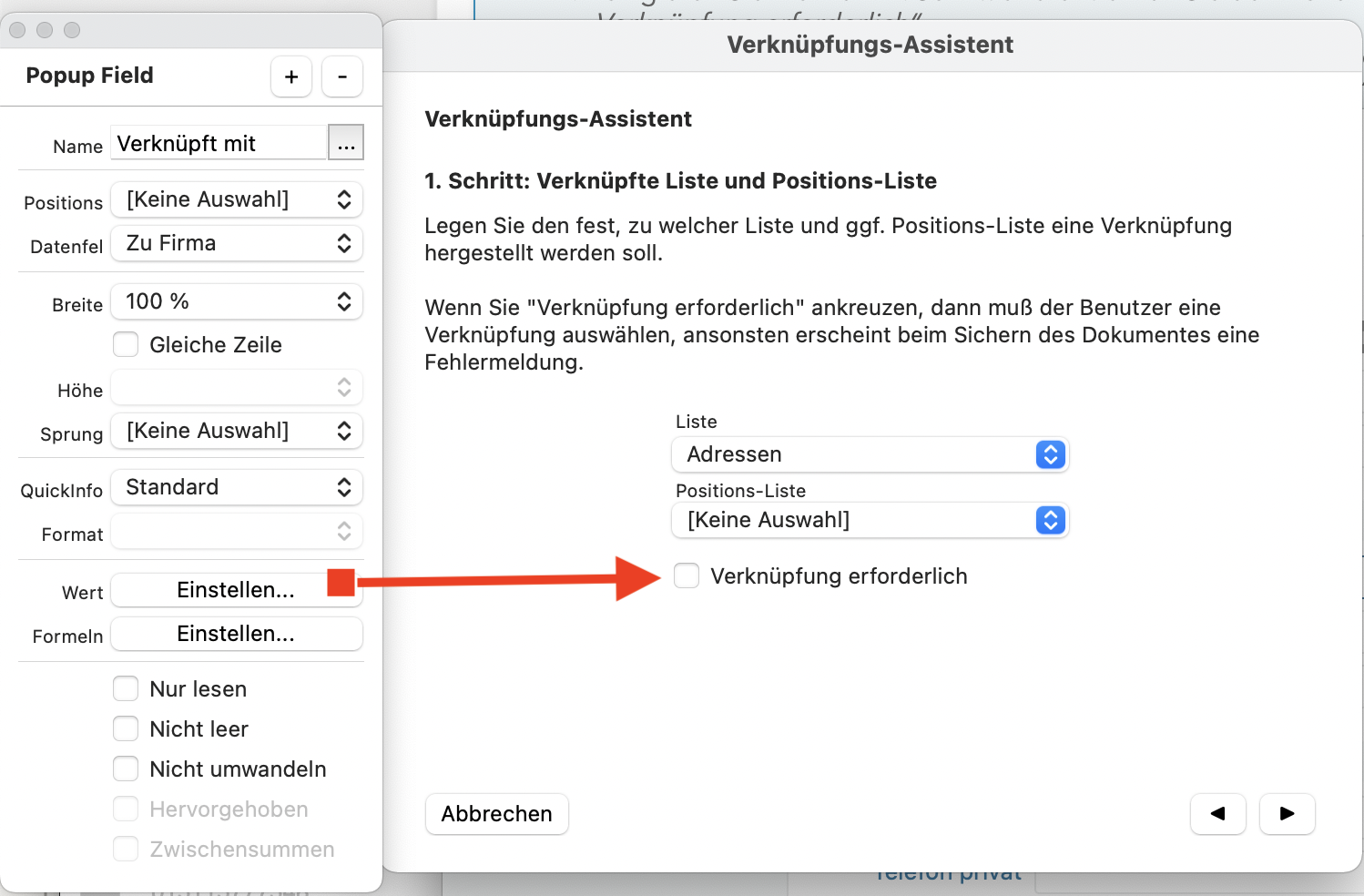
Task: Toggle the Gleiche Zeile checkbox
Action: click(x=126, y=345)
